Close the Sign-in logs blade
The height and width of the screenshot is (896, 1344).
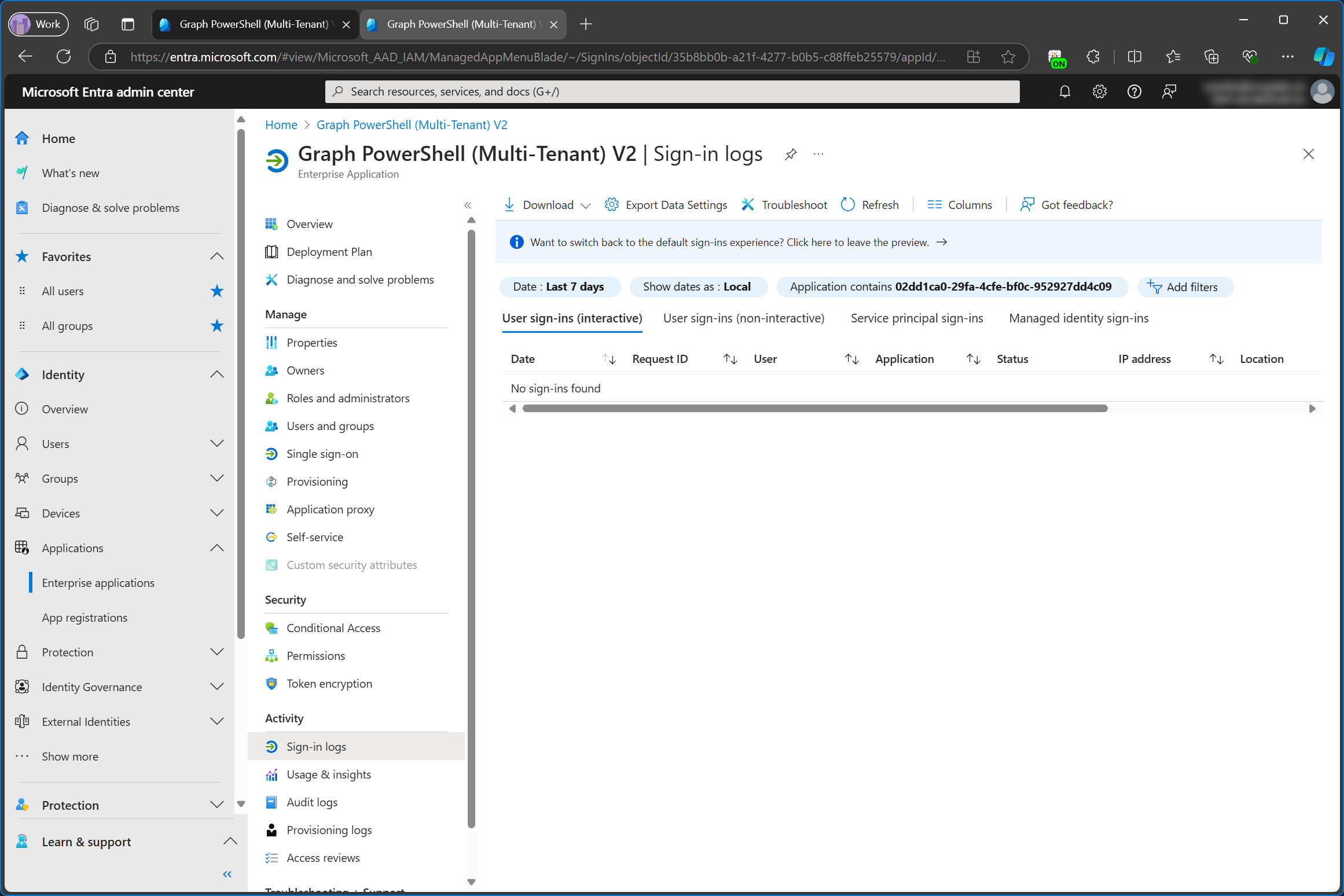(1308, 154)
